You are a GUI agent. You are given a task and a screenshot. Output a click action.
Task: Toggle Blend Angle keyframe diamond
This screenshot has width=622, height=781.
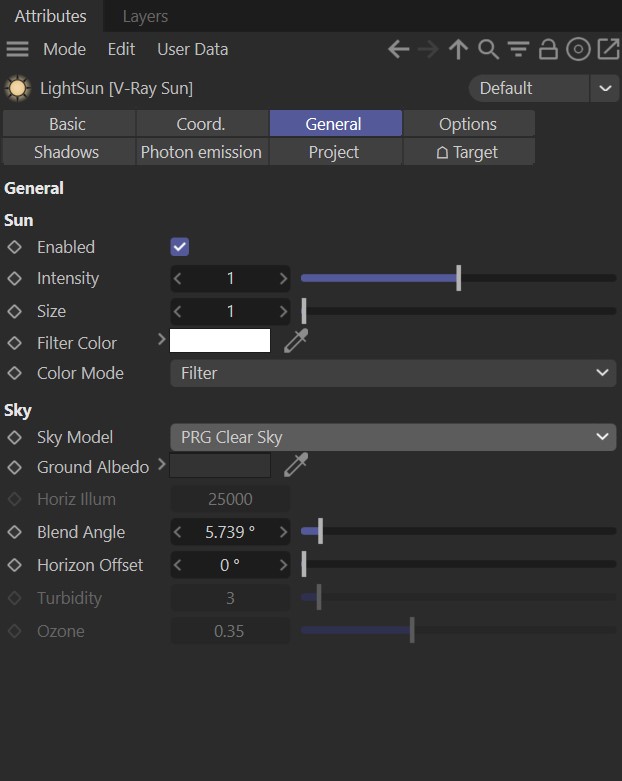click(14, 532)
